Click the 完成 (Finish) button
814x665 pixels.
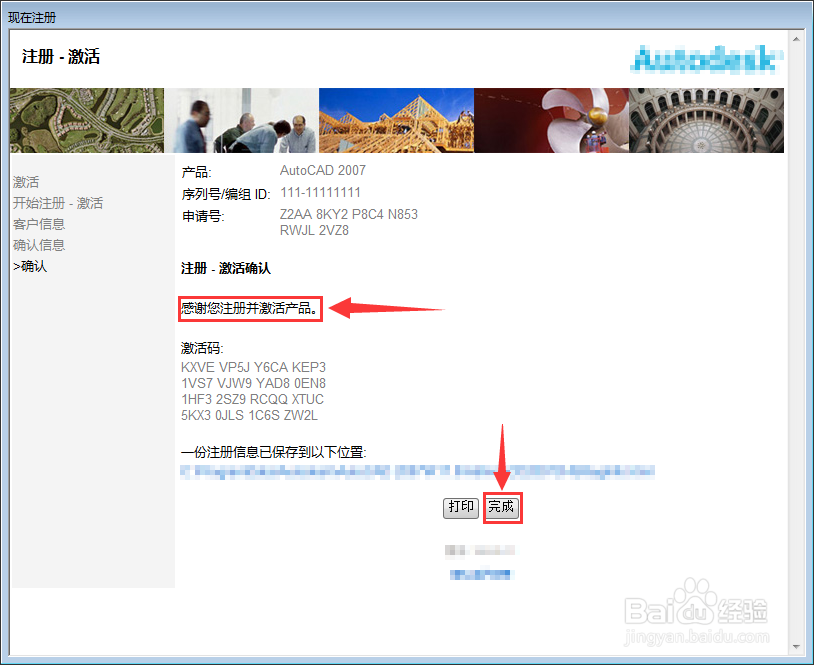(502, 507)
